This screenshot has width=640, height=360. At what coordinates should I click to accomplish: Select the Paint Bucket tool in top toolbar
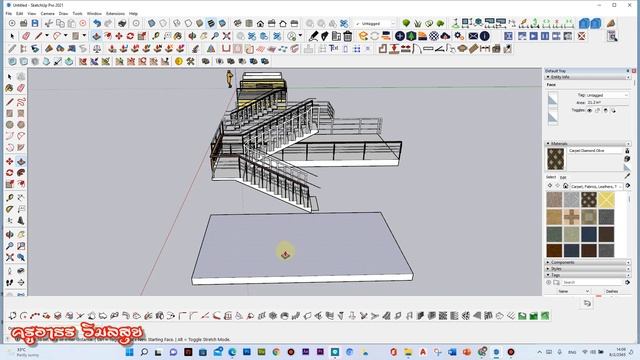[178, 36]
